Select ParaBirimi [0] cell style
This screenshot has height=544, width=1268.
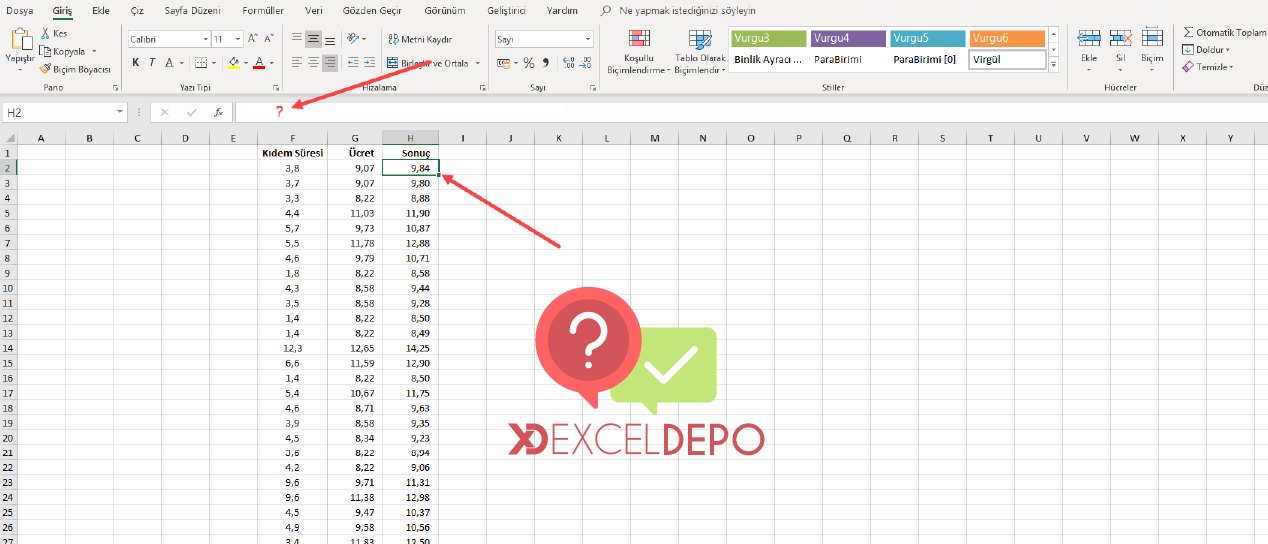click(x=927, y=59)
